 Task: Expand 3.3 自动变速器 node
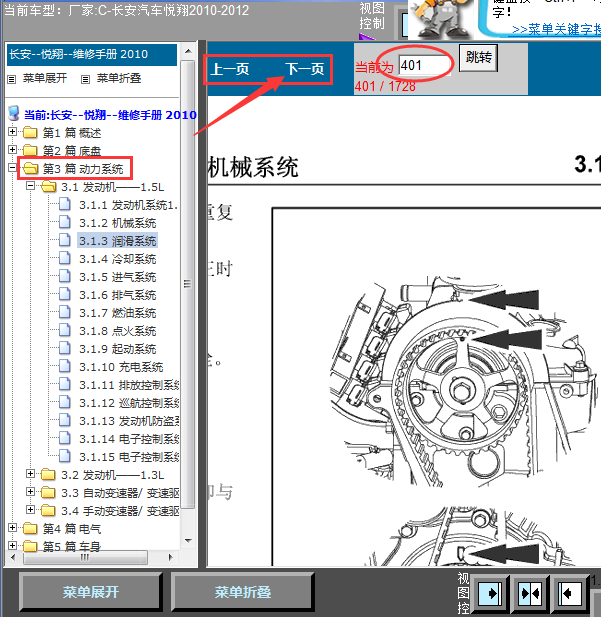[x=30, y=492]
